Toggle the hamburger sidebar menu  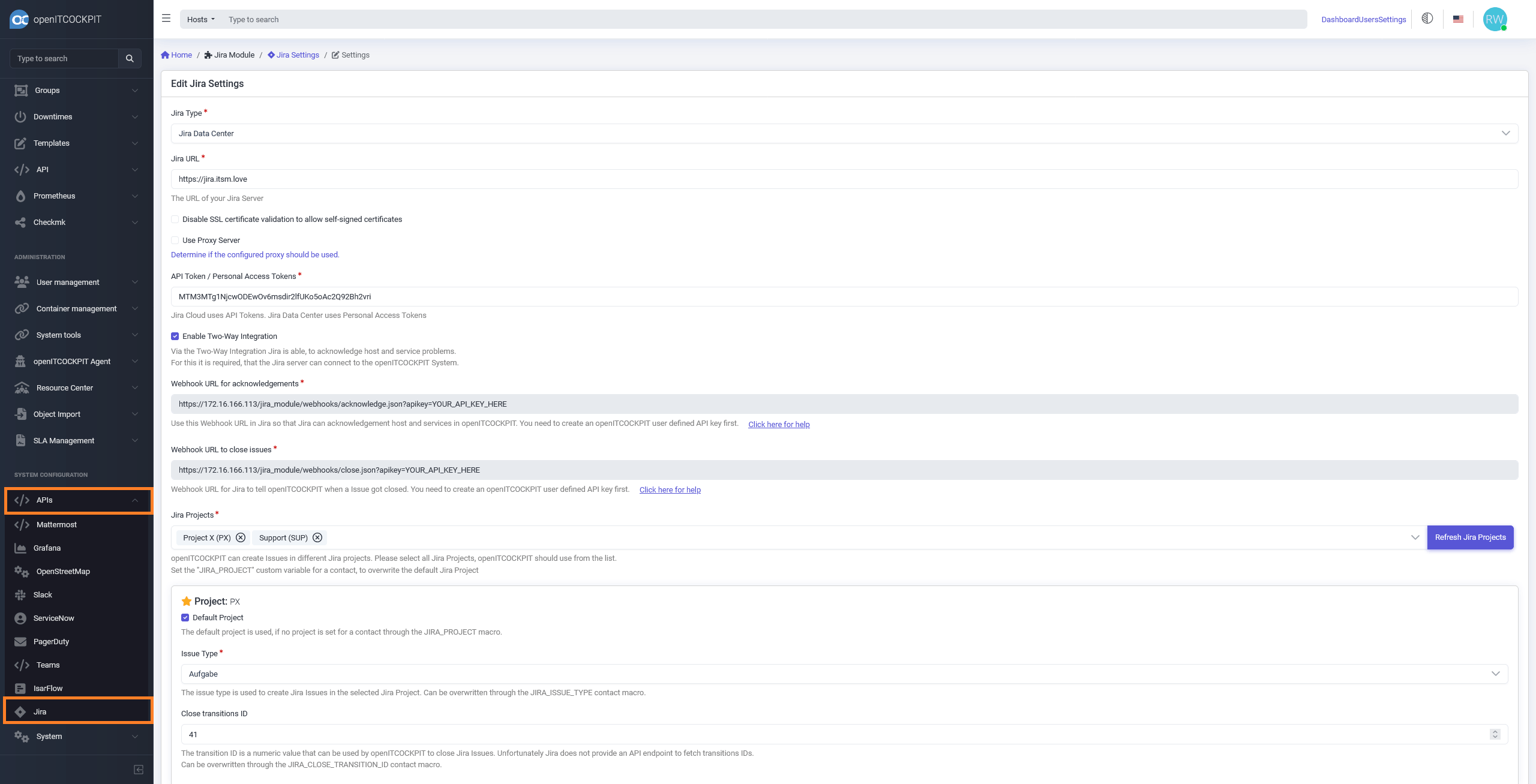pos(166,19)
